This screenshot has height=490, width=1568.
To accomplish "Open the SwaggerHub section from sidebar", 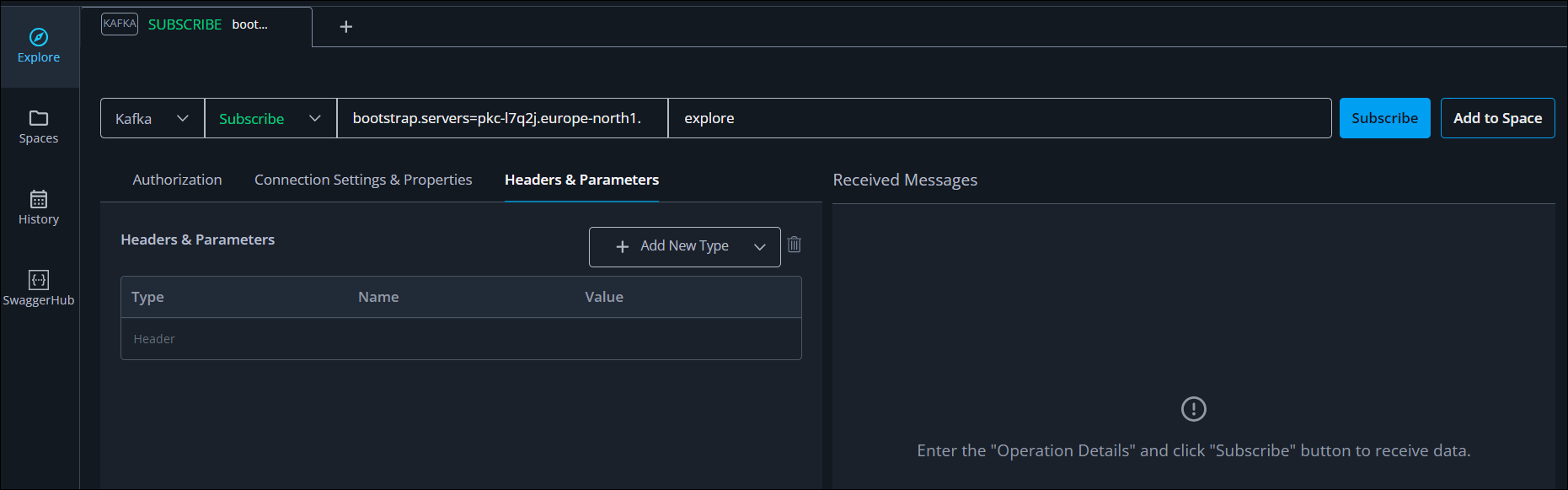I will coord(38,287).
